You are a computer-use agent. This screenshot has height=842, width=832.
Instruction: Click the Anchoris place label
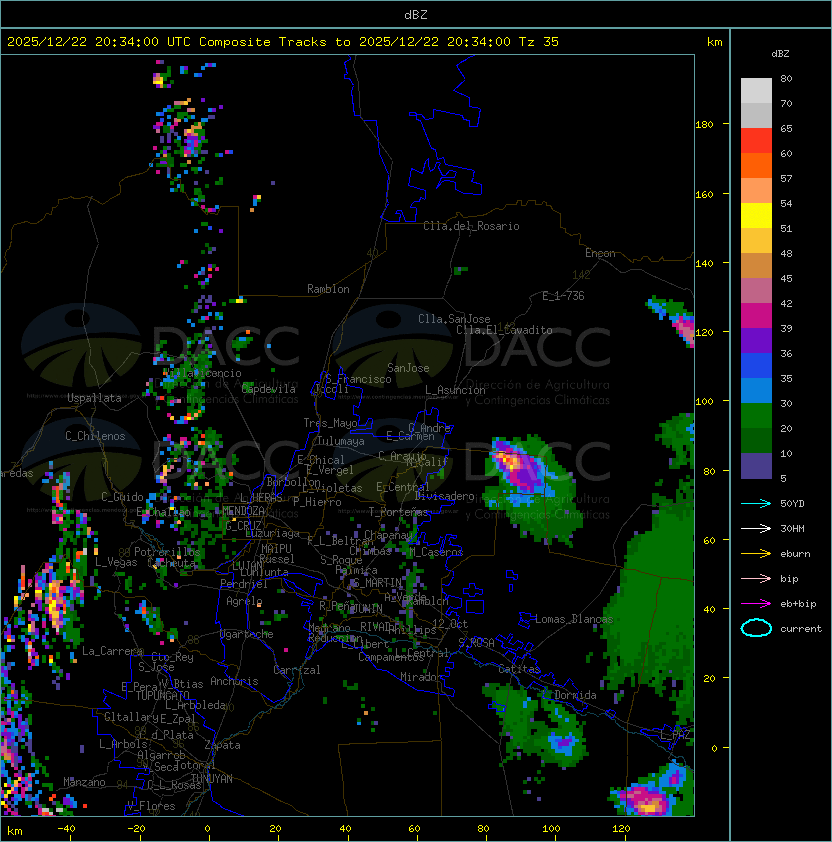(234, 681)
